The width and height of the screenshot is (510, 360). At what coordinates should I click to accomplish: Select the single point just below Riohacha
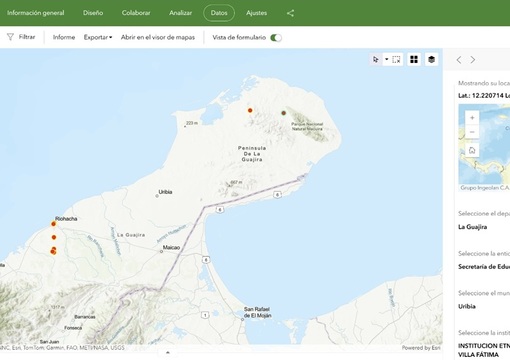54,237
